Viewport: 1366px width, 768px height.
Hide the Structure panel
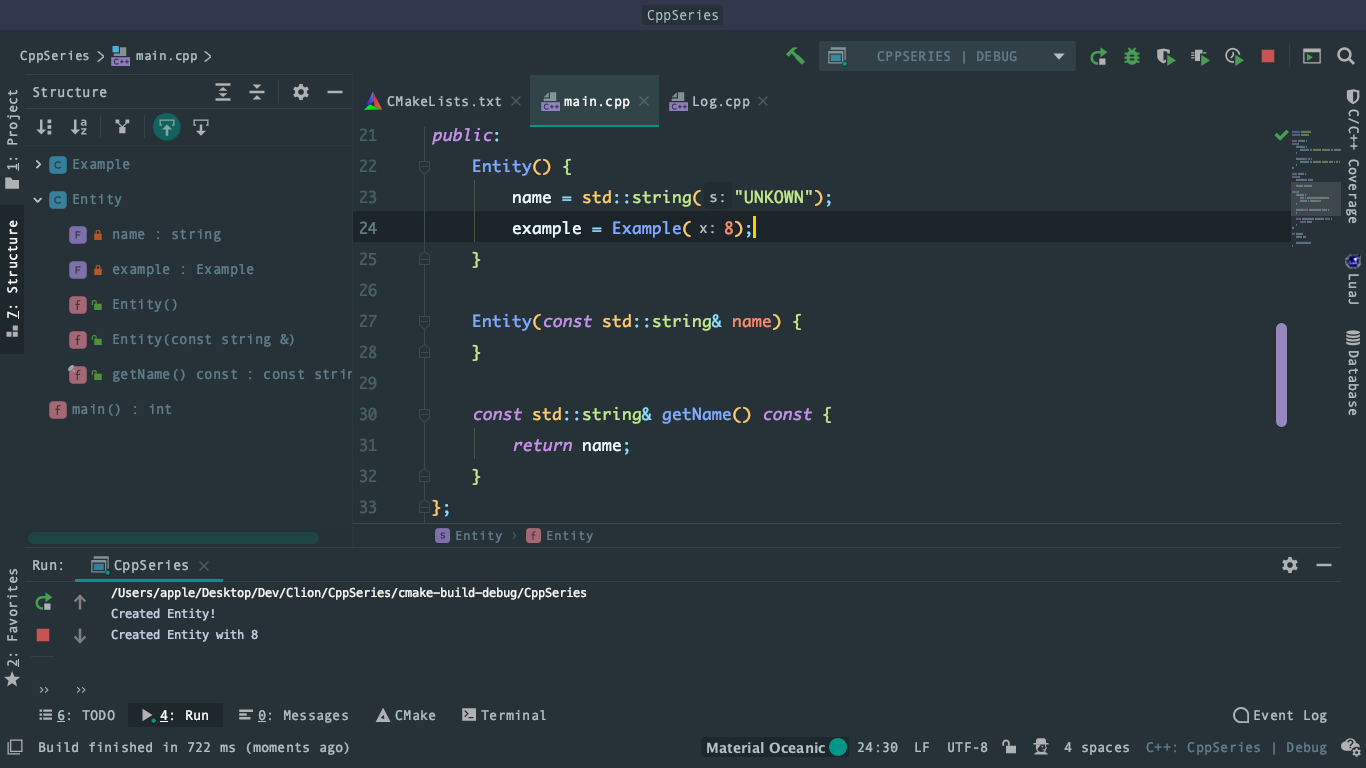(335, 92)
